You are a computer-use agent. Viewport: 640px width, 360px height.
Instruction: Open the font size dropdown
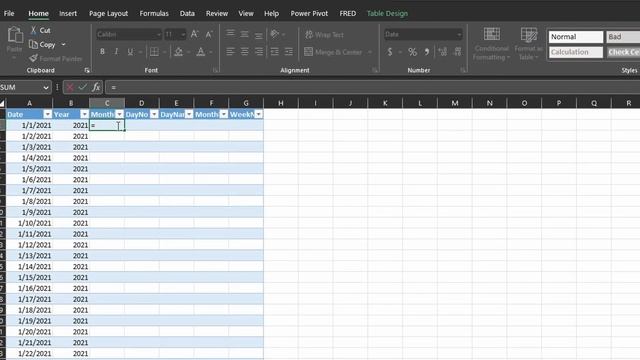pyautogui.click(x=183, y=35)
